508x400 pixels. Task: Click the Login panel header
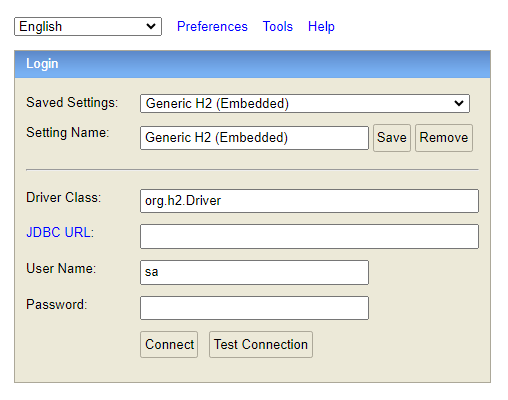click(252, 64)
